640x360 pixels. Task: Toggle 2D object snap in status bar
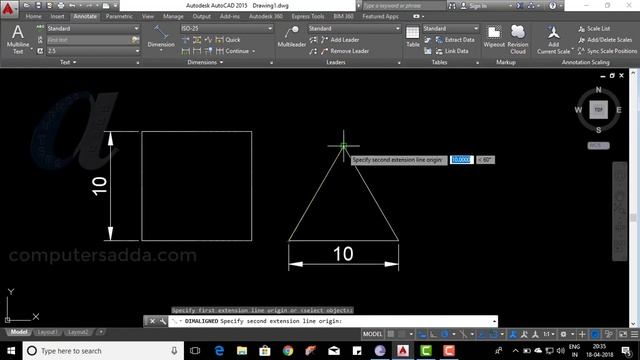493,334
